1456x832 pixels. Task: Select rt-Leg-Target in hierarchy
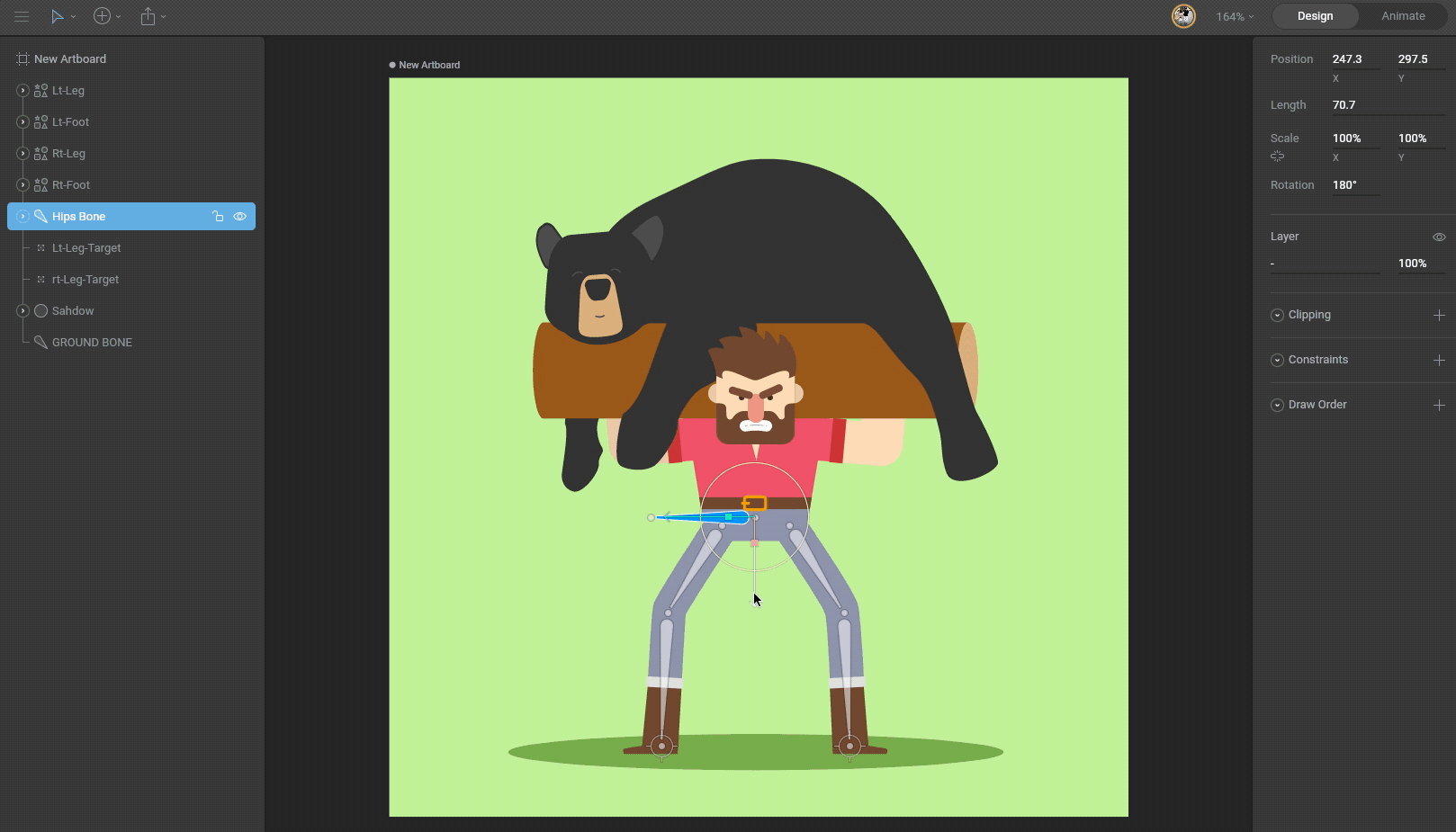click(x=85, y=280)
